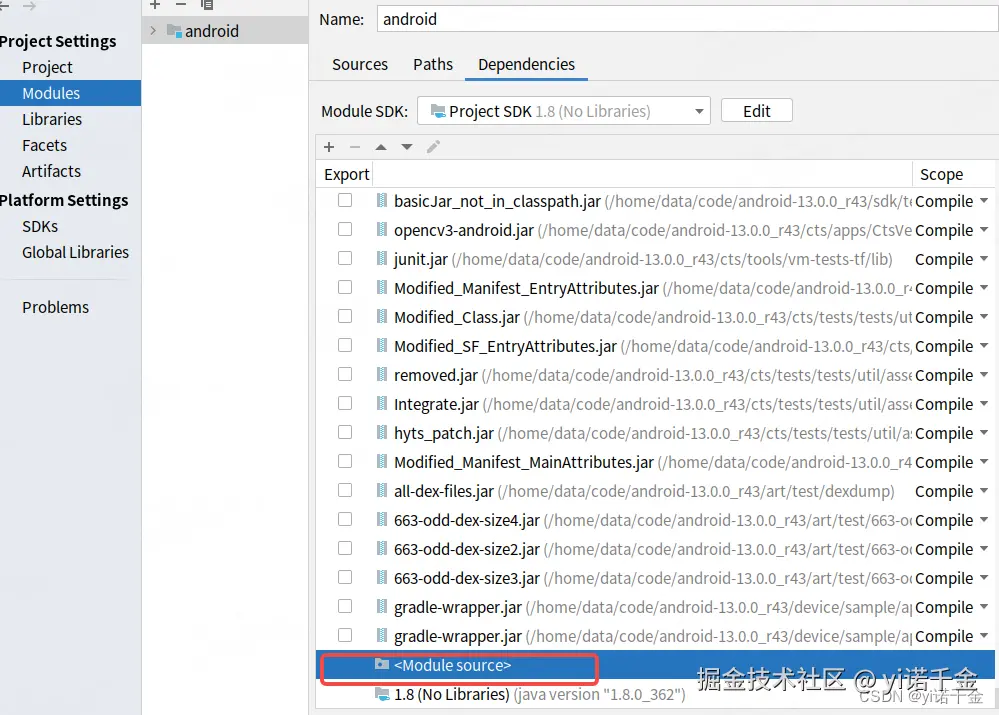This screenshot has width=999, height=715.
Task: Click jar icon for removed.jar
Action: tap(382, 375)
